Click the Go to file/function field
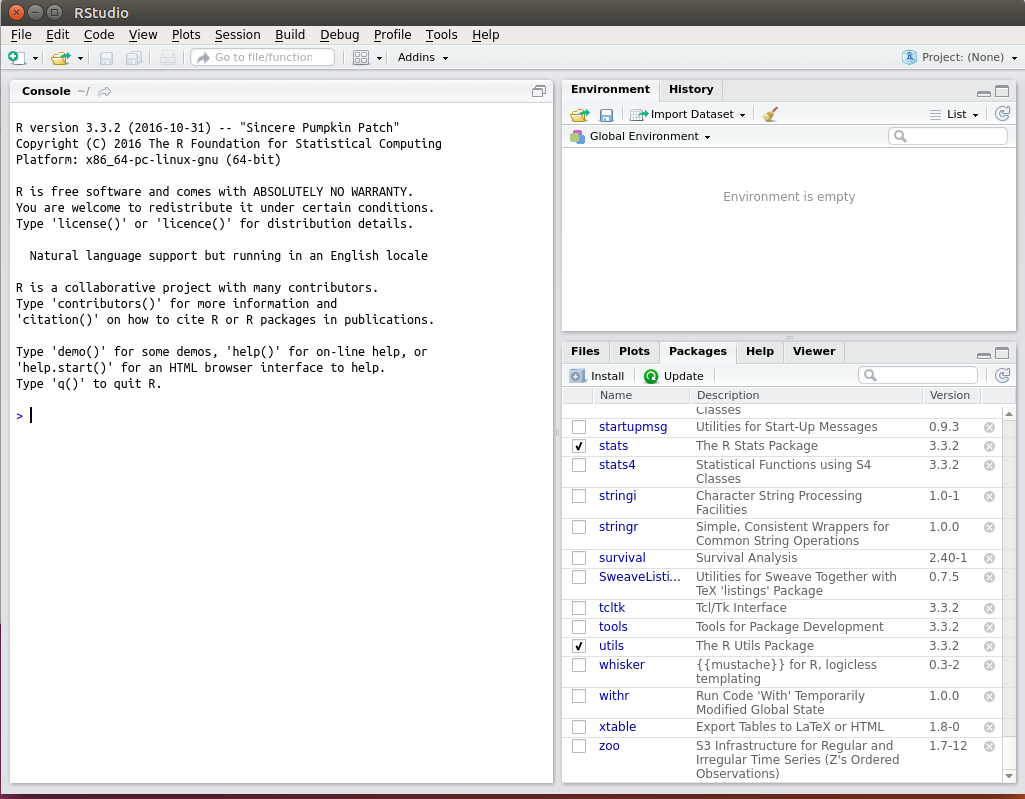 tap(263, 58)
